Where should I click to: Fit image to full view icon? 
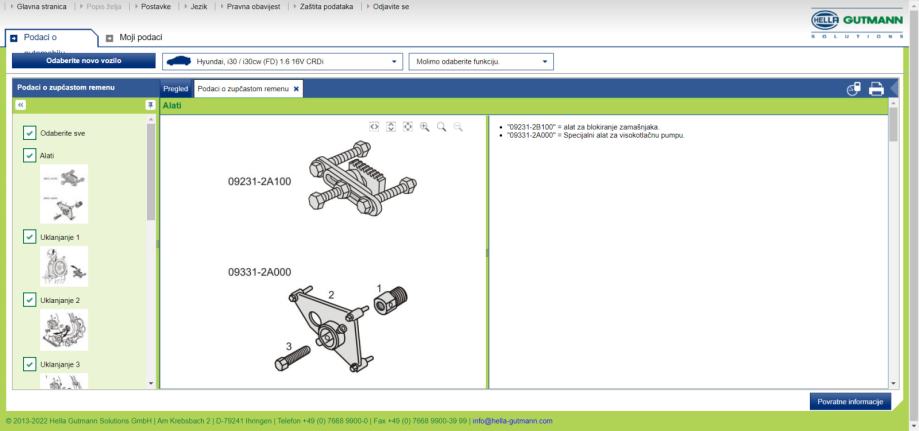coord(408,127)
